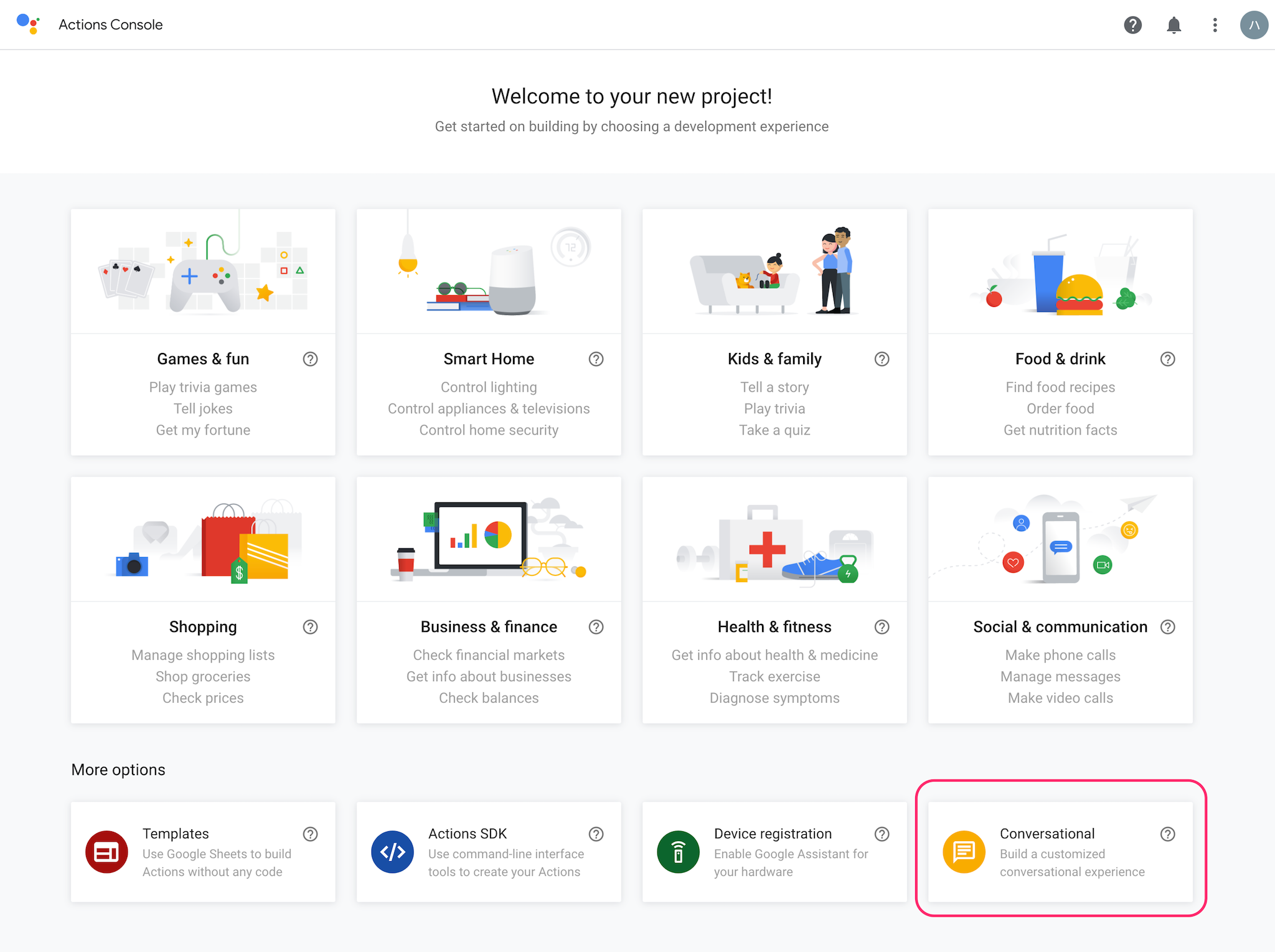
Task: Open help for Templates option
Action: tap(310, 834)
